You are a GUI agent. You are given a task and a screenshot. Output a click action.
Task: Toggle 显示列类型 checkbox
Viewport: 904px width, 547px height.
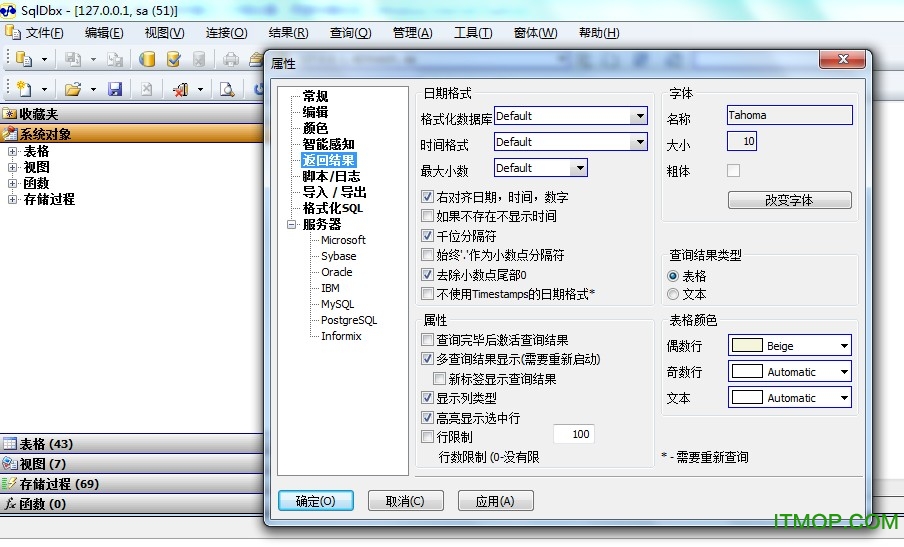point(427,398)
